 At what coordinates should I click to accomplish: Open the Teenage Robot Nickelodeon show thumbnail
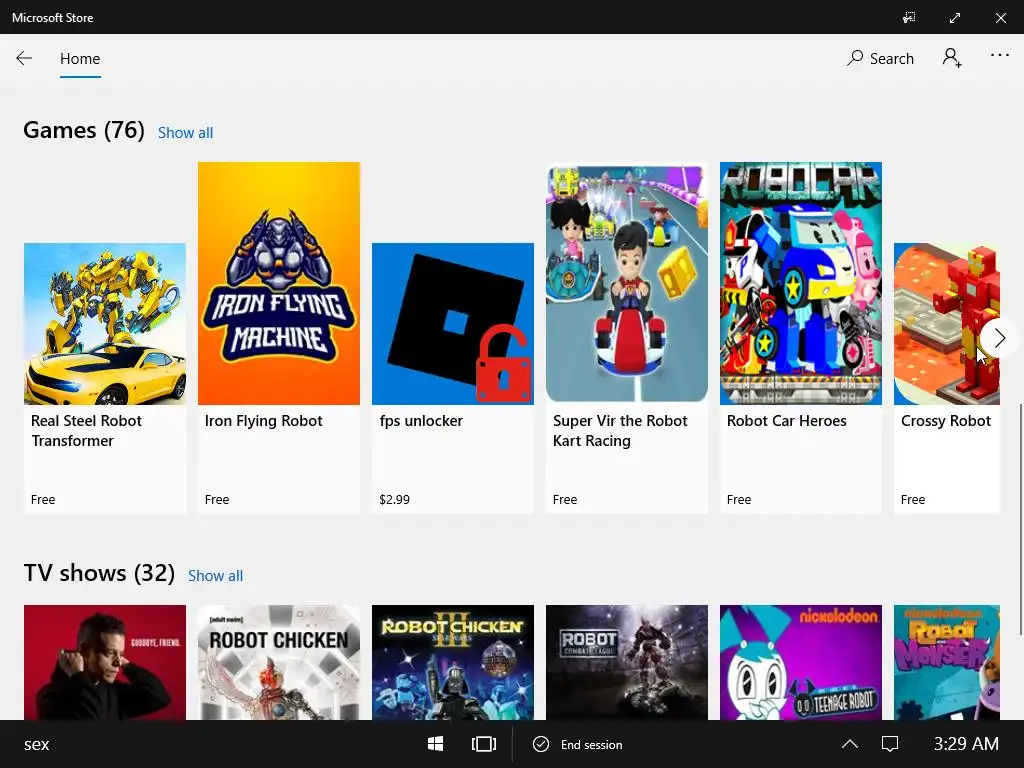pos(801,662)
